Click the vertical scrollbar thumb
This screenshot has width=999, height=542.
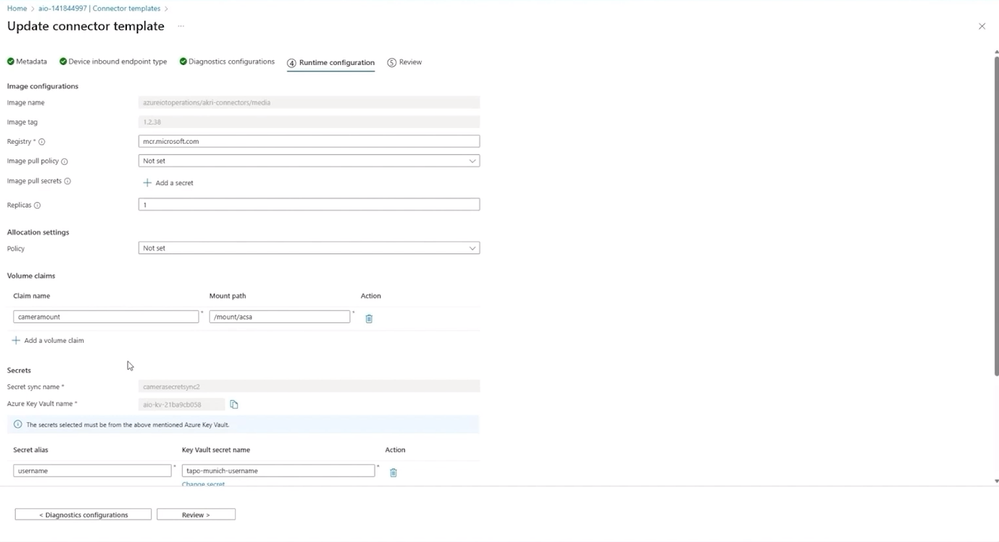pos(996,215)
